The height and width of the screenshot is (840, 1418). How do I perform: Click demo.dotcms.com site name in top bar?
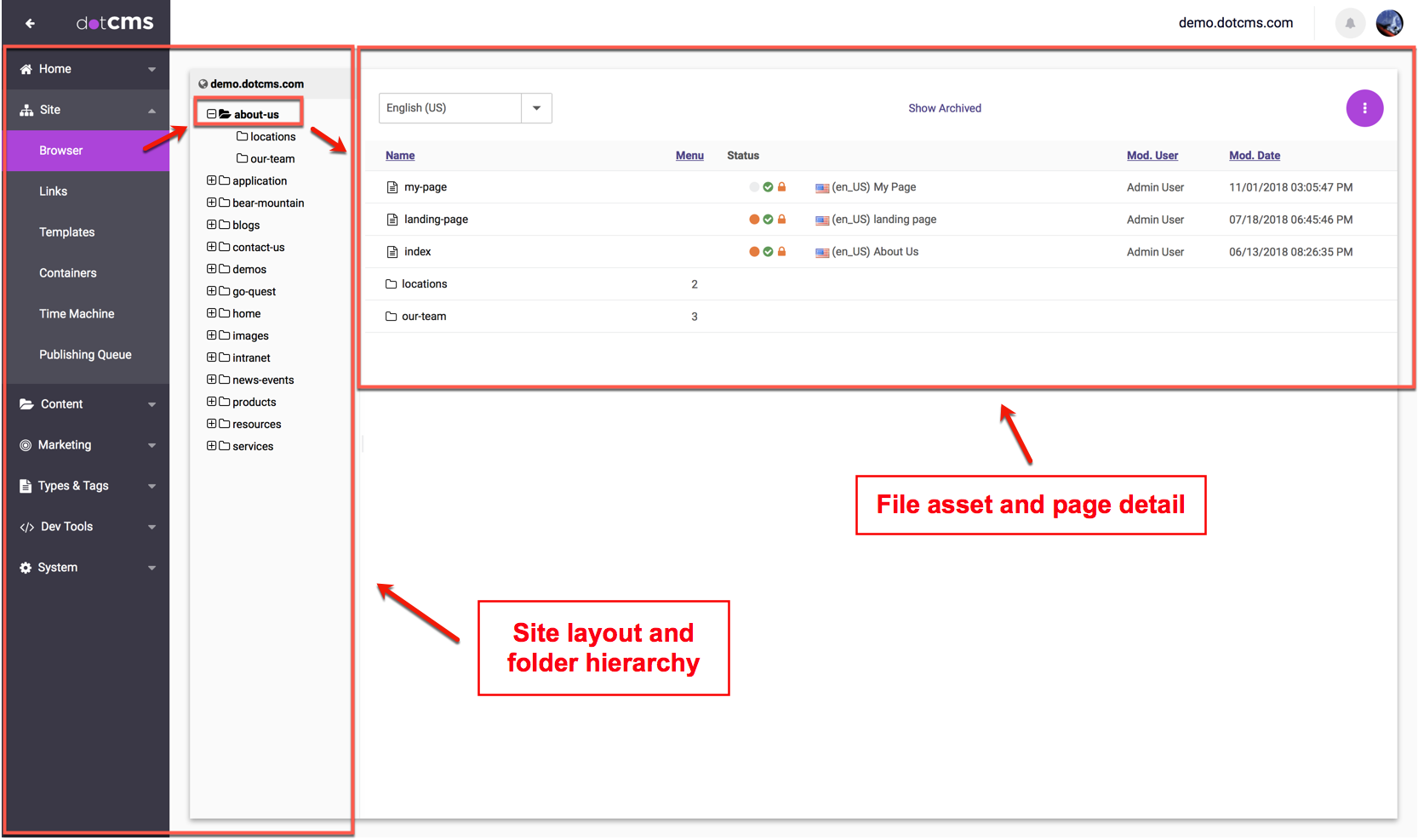(x=1236, y=23)
